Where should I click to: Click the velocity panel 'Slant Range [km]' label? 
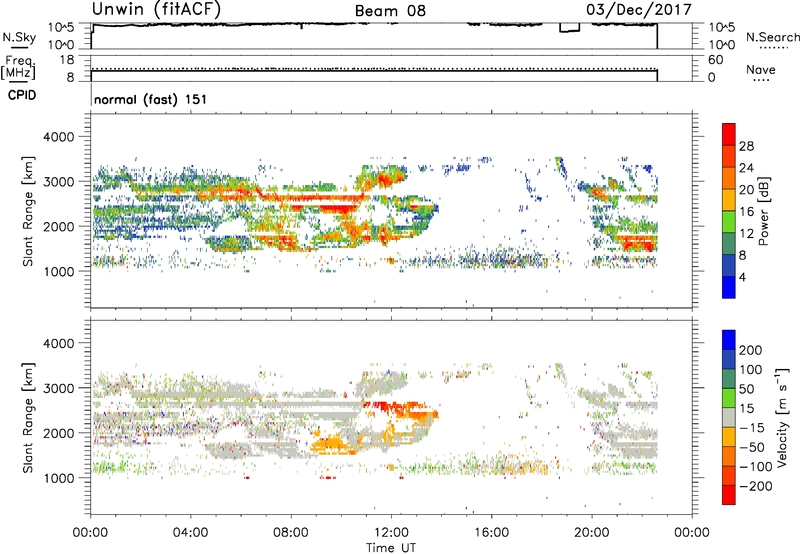click(28, 418)
